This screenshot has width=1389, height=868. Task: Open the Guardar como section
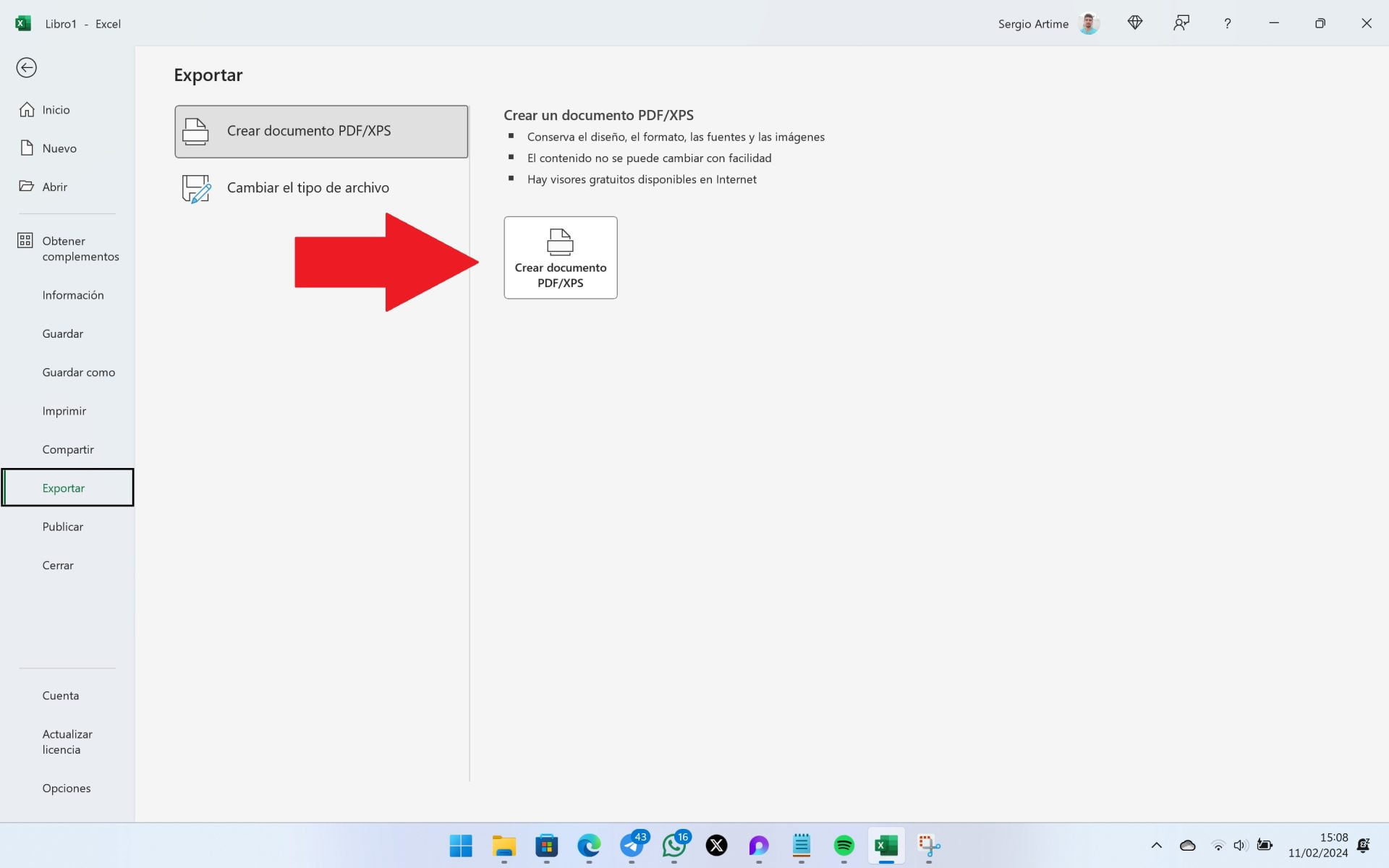(x=79, y=372)
